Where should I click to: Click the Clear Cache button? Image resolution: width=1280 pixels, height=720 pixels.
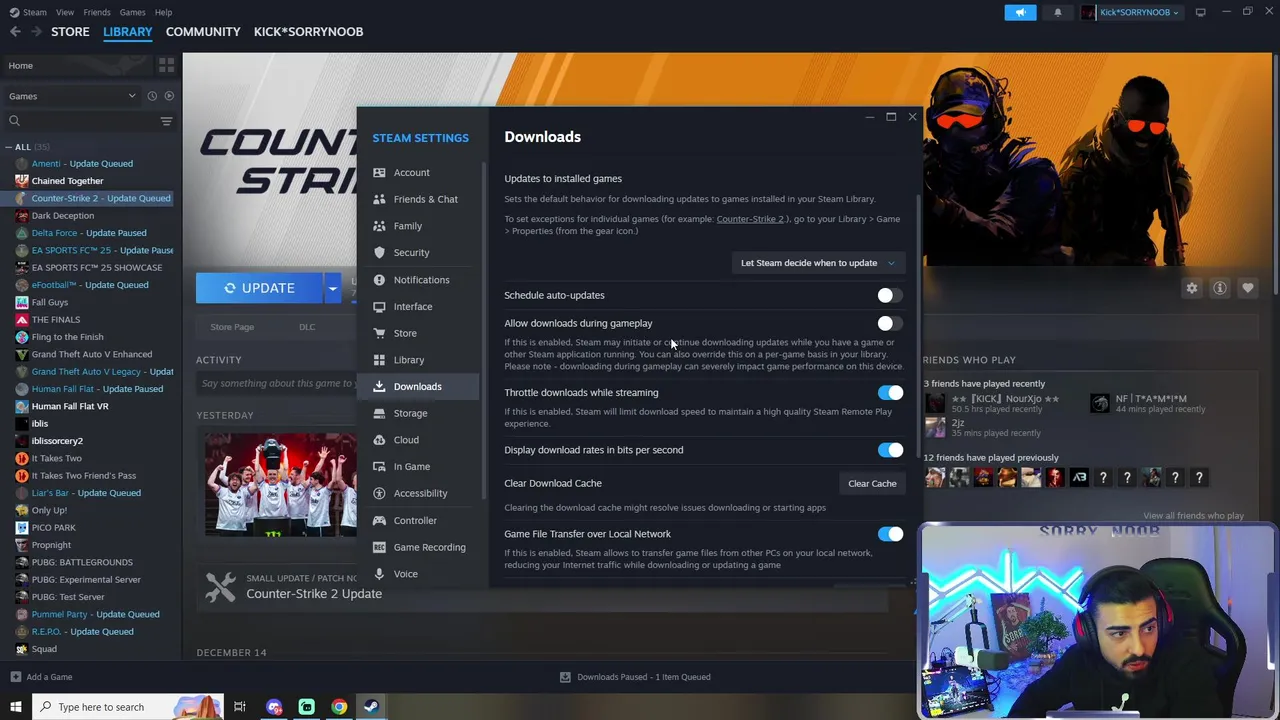872,484
